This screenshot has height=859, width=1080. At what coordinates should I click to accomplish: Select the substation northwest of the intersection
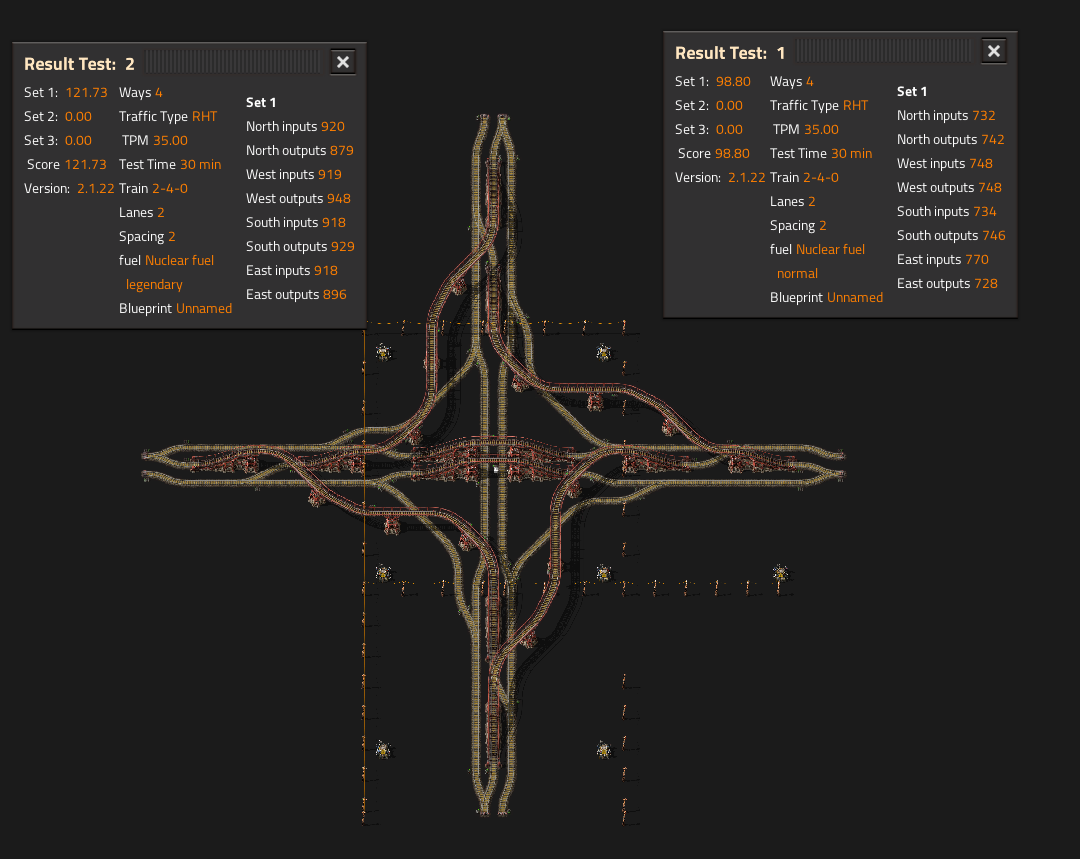click(383, 352)
